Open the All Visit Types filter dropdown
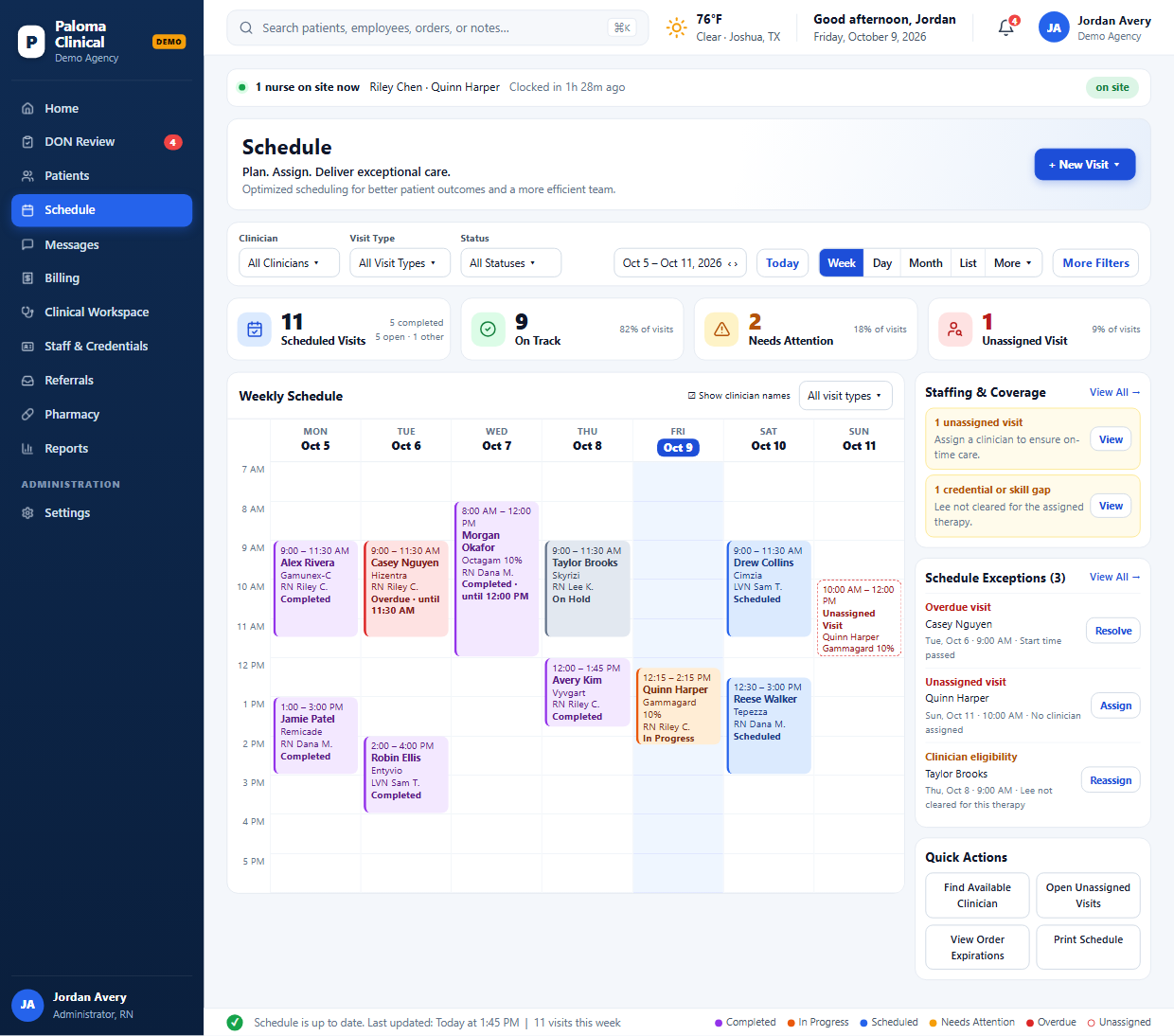The width and height of the screenshot is (1174, 1036). (400, 263)
